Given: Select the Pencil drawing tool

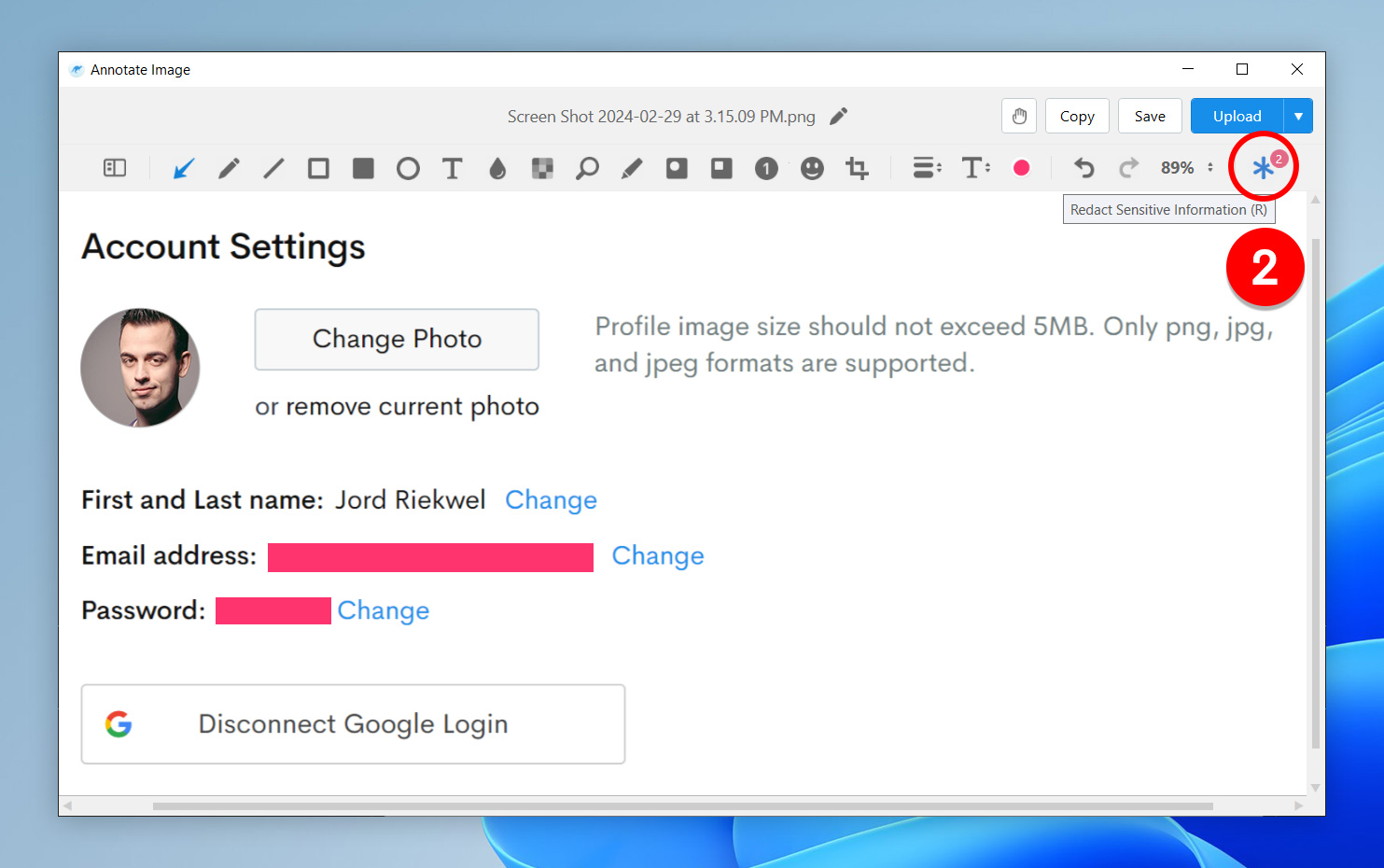Looking at the screenshot, I should point(229,168).
